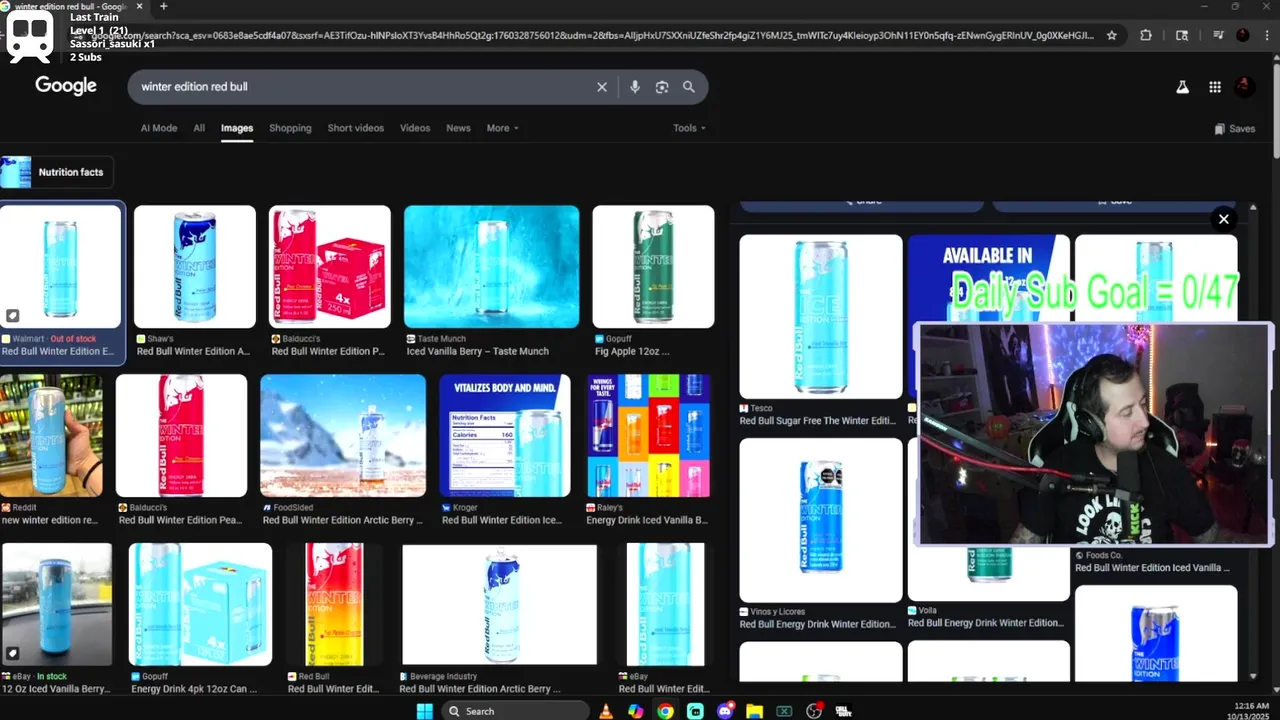Open Balducci's Winter Edition 4-pack thumbnail

point(330,267)
